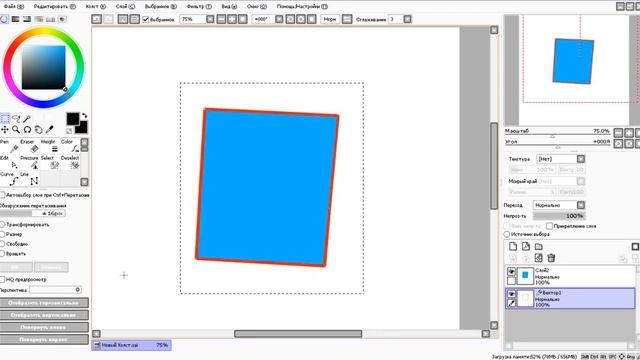
Task: Enable auto layer select on Ctrl+drag checkbox
Action: point(2,195)
